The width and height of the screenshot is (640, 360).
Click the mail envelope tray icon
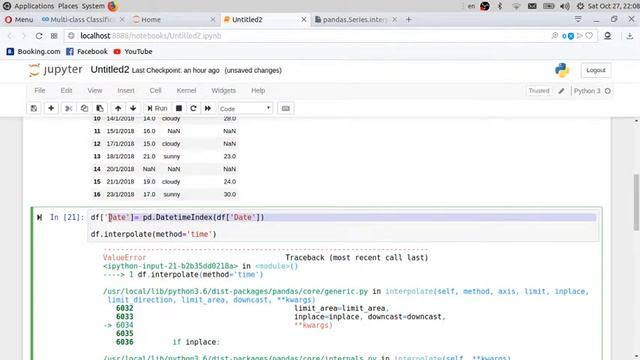point(532,6)
